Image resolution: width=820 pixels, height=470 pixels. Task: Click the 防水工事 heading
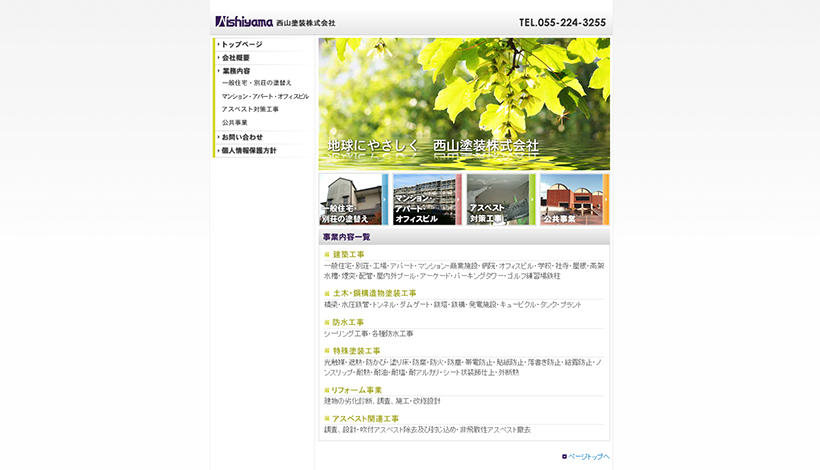click(348, 322)
